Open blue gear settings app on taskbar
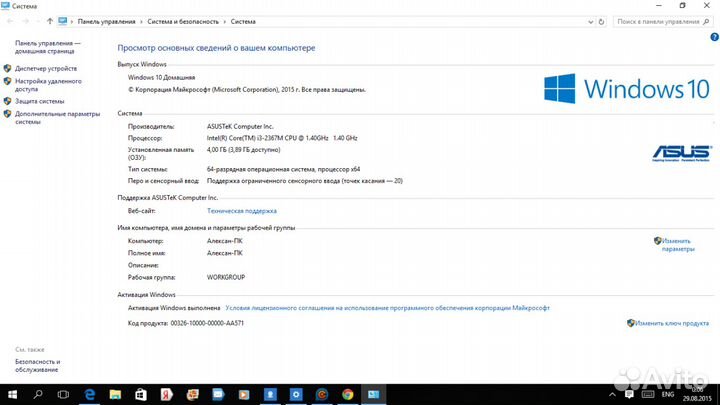 pos(296,394)
